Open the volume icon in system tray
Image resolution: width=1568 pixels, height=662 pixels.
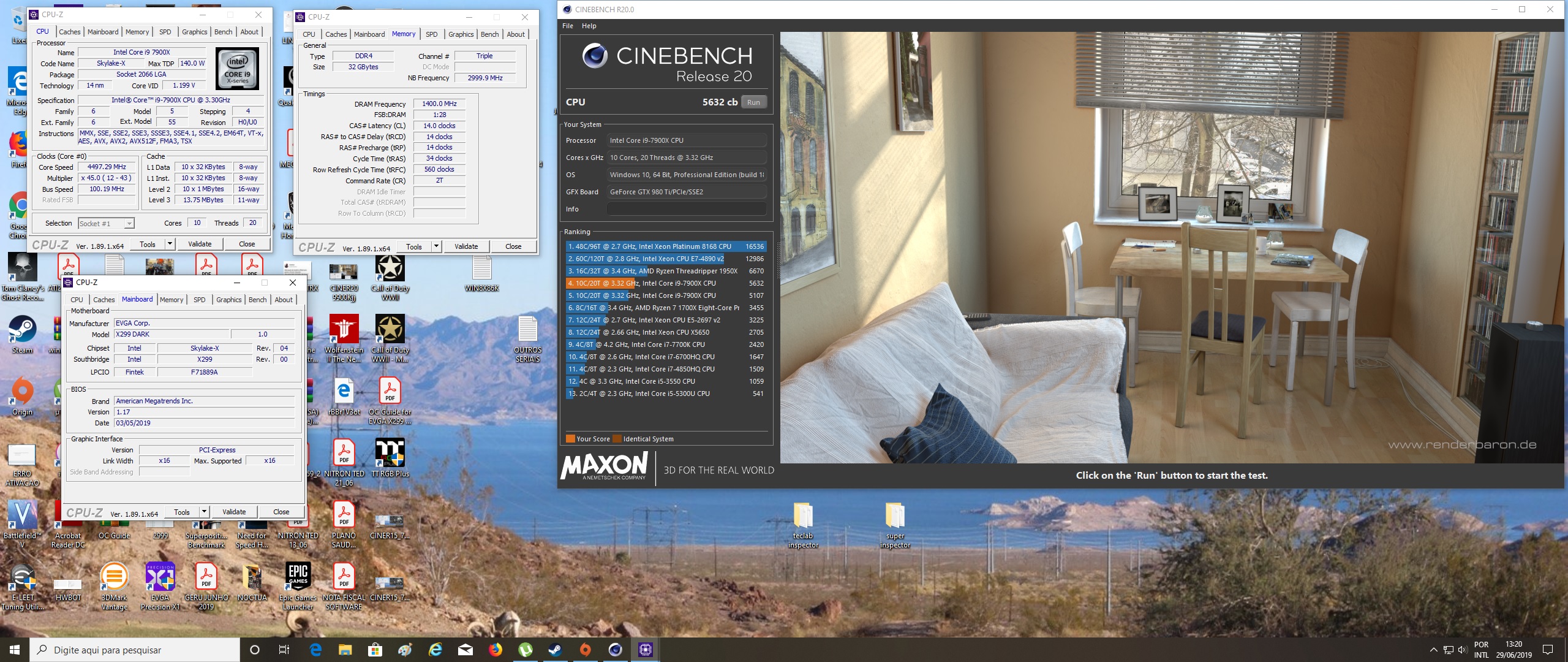(1462, 650)
